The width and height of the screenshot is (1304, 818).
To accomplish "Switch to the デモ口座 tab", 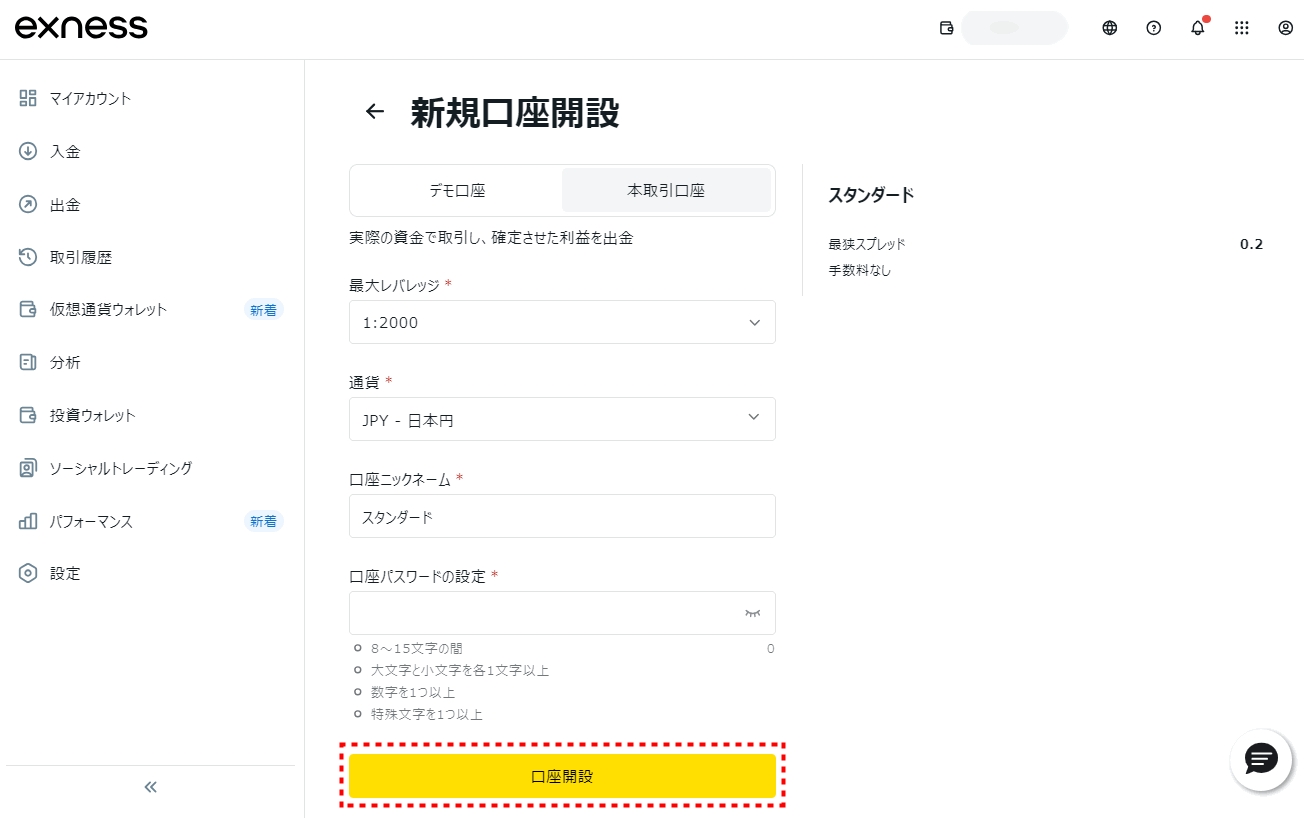I will (457, 190).
